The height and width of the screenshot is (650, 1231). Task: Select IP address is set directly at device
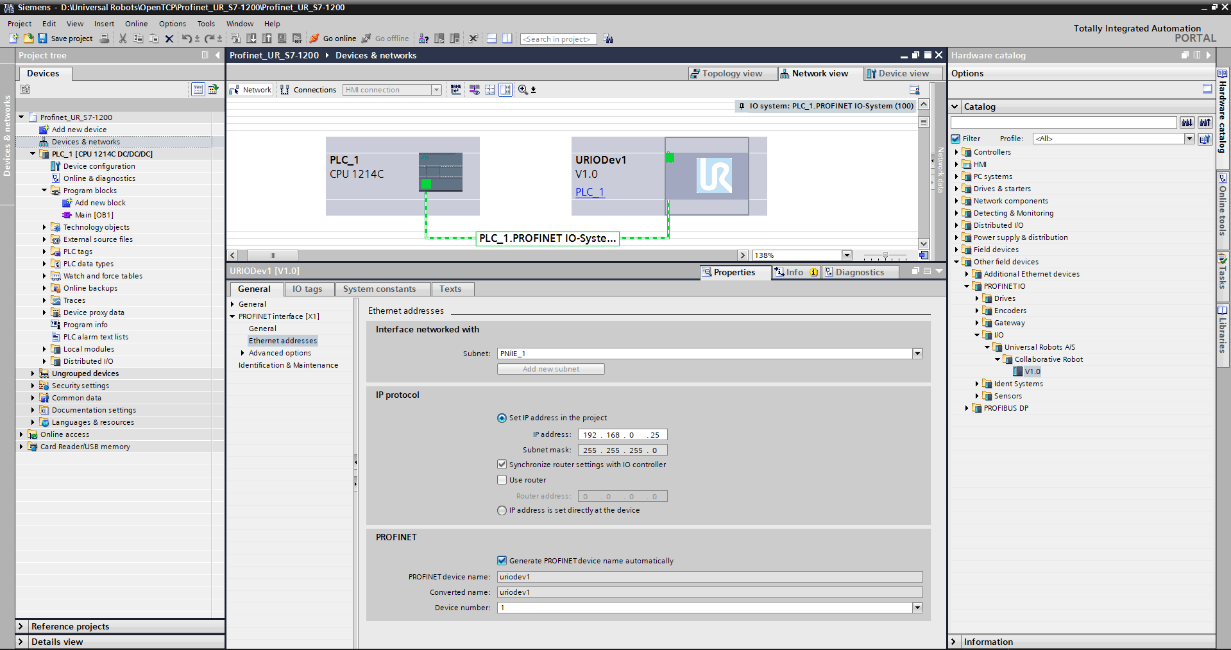pos(502,510)
